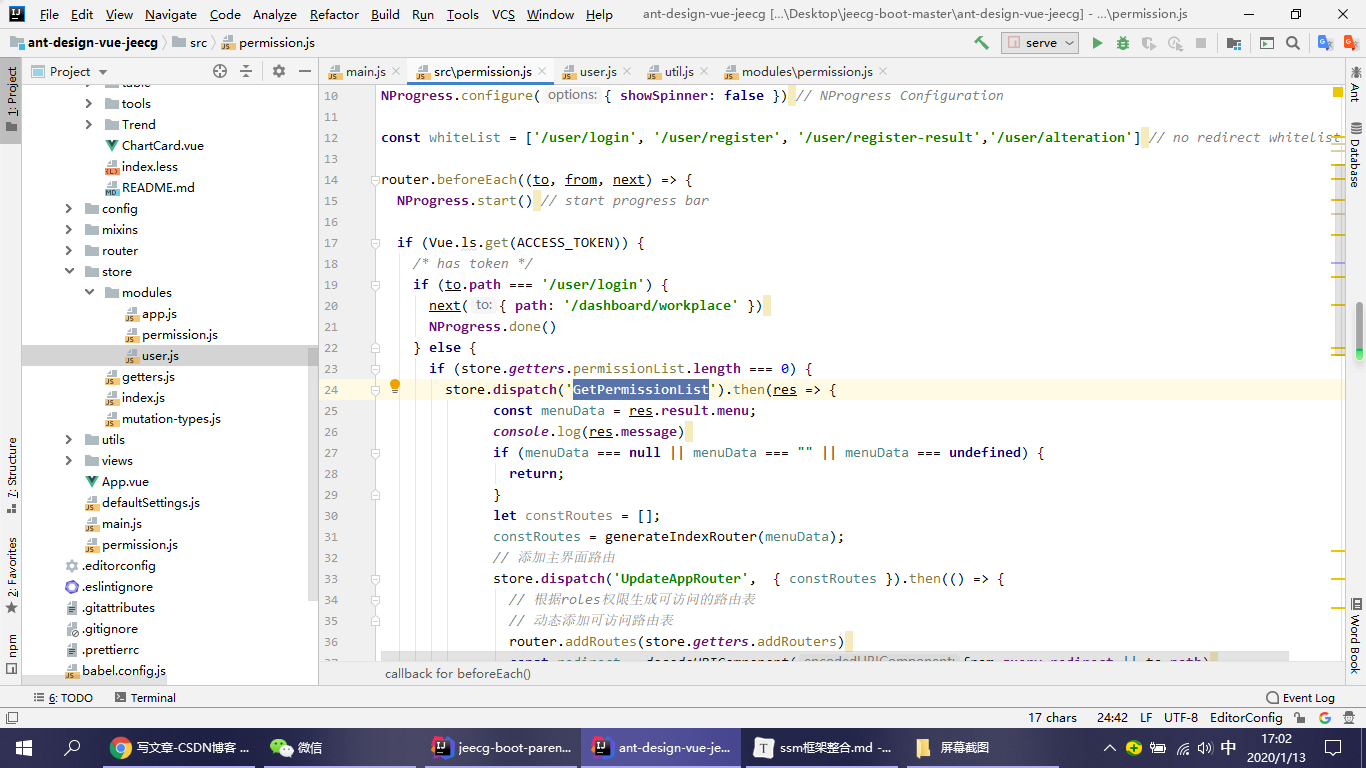Image resolution: width=1366 pixels, height=768 pixels.
Task: Switch to modules\permission.js tab
Action: [807, 71]
